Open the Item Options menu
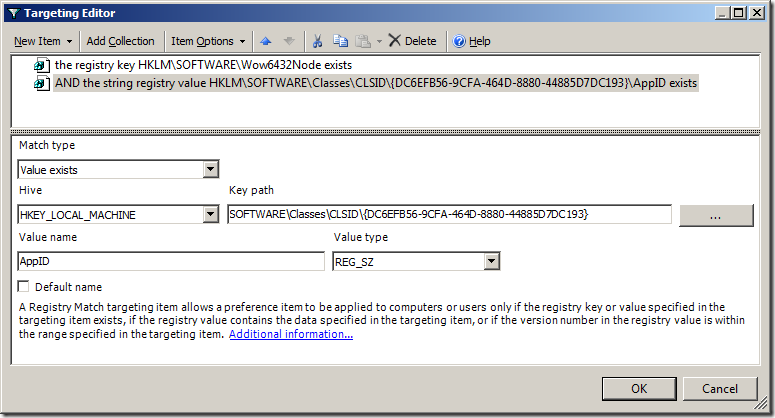775x418 pixels. (208, 41)
